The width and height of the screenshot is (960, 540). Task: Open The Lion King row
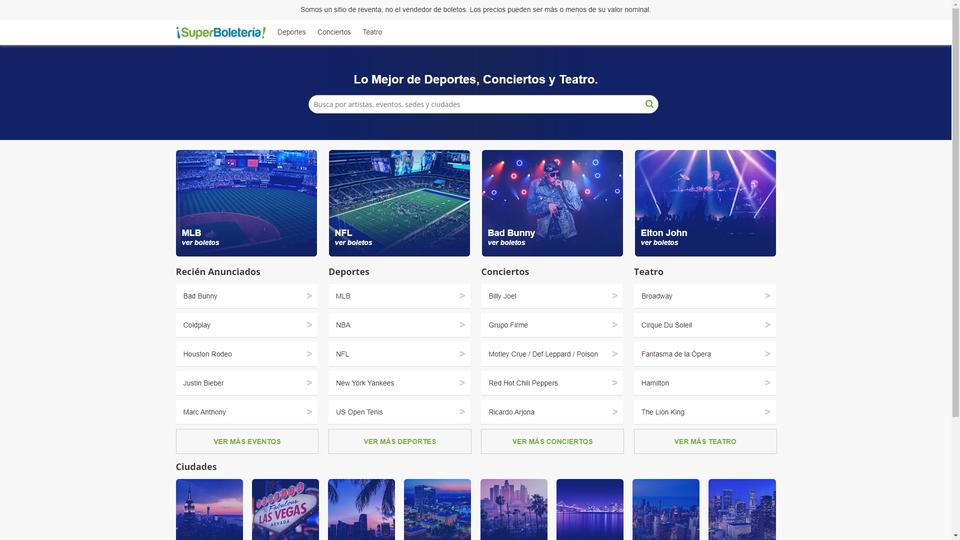pyautogui.click(x=705, y=412)
